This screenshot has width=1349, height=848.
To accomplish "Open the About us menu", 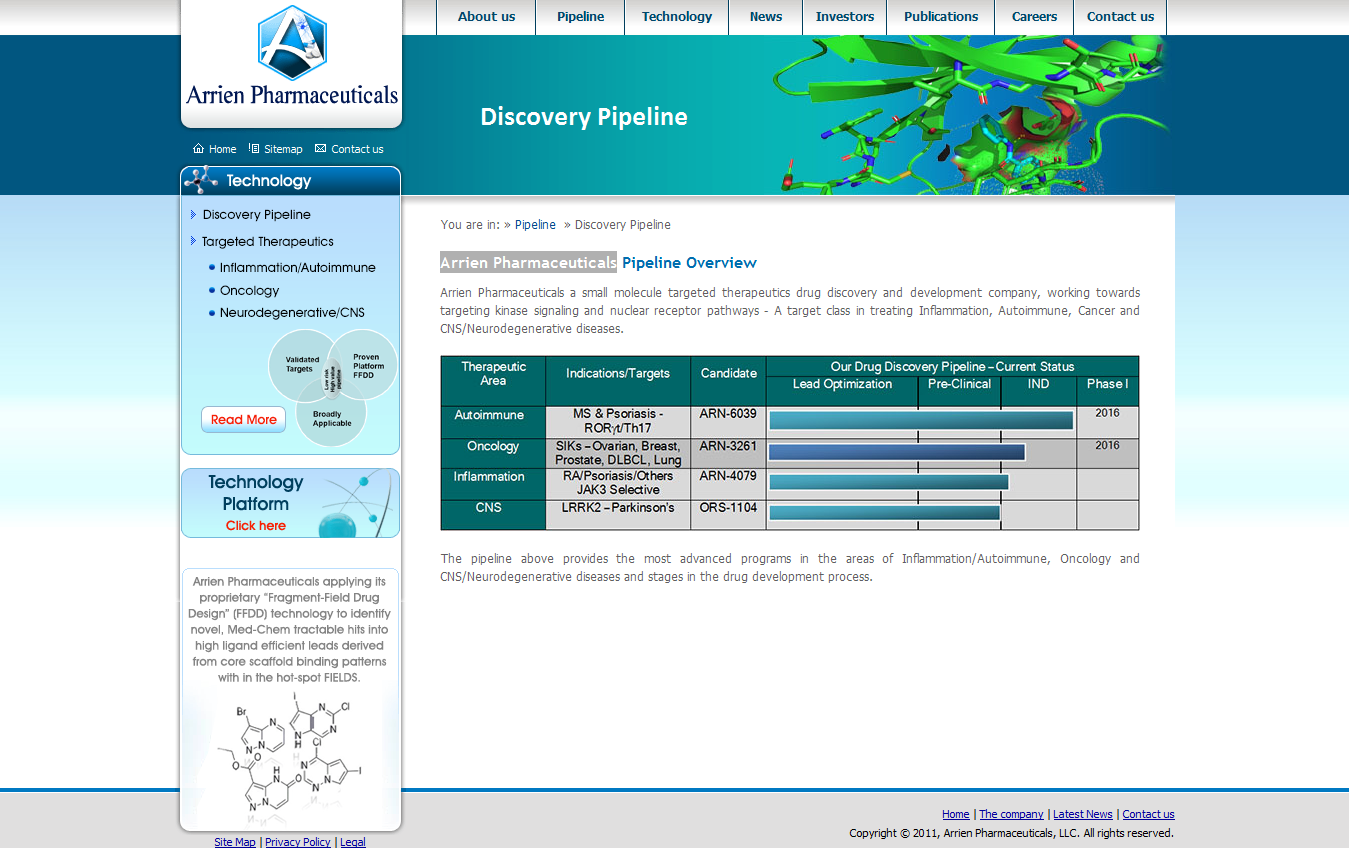I will coord(486,17).
